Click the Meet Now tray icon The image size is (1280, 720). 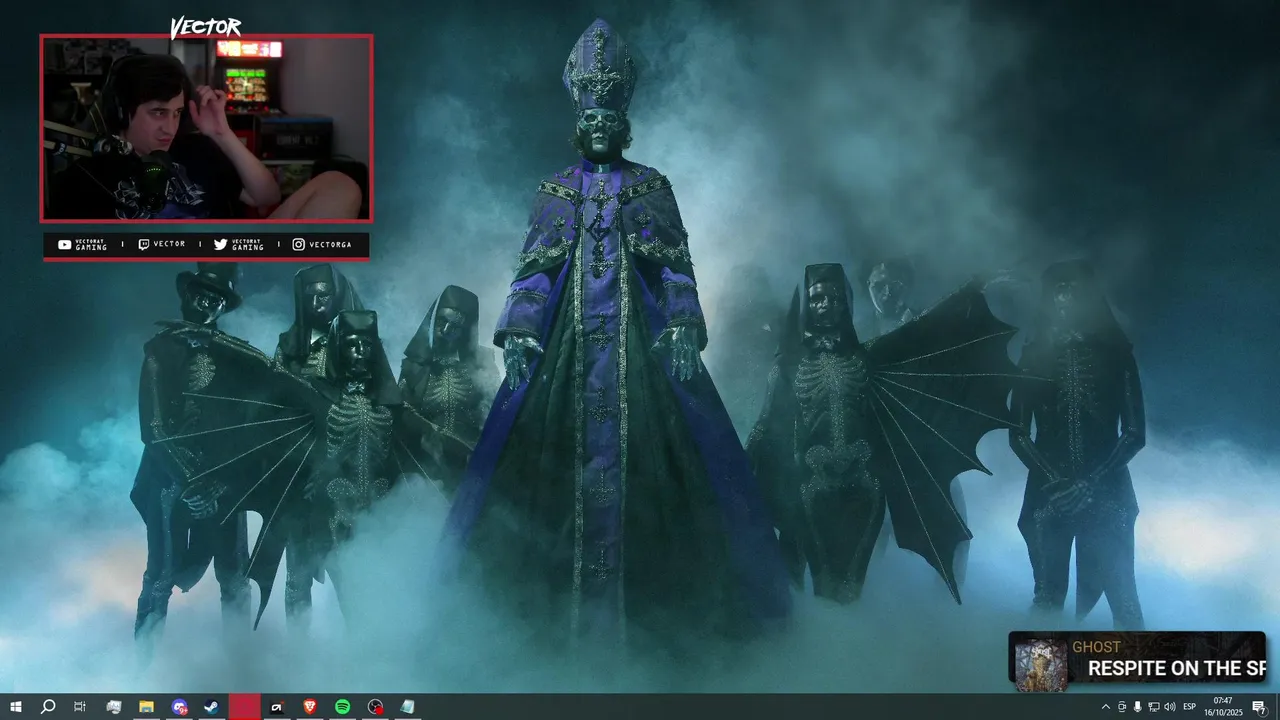click(1121, 707)
